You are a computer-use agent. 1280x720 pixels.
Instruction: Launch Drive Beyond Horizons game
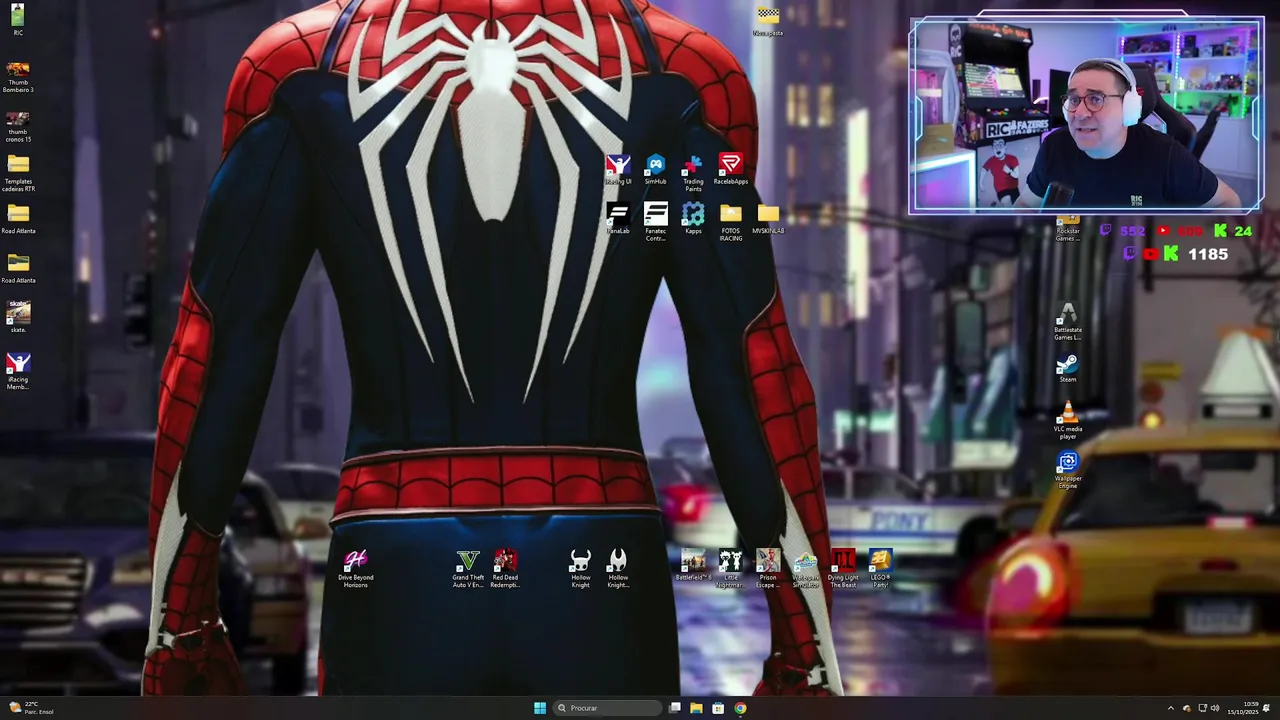coord(355,568)
